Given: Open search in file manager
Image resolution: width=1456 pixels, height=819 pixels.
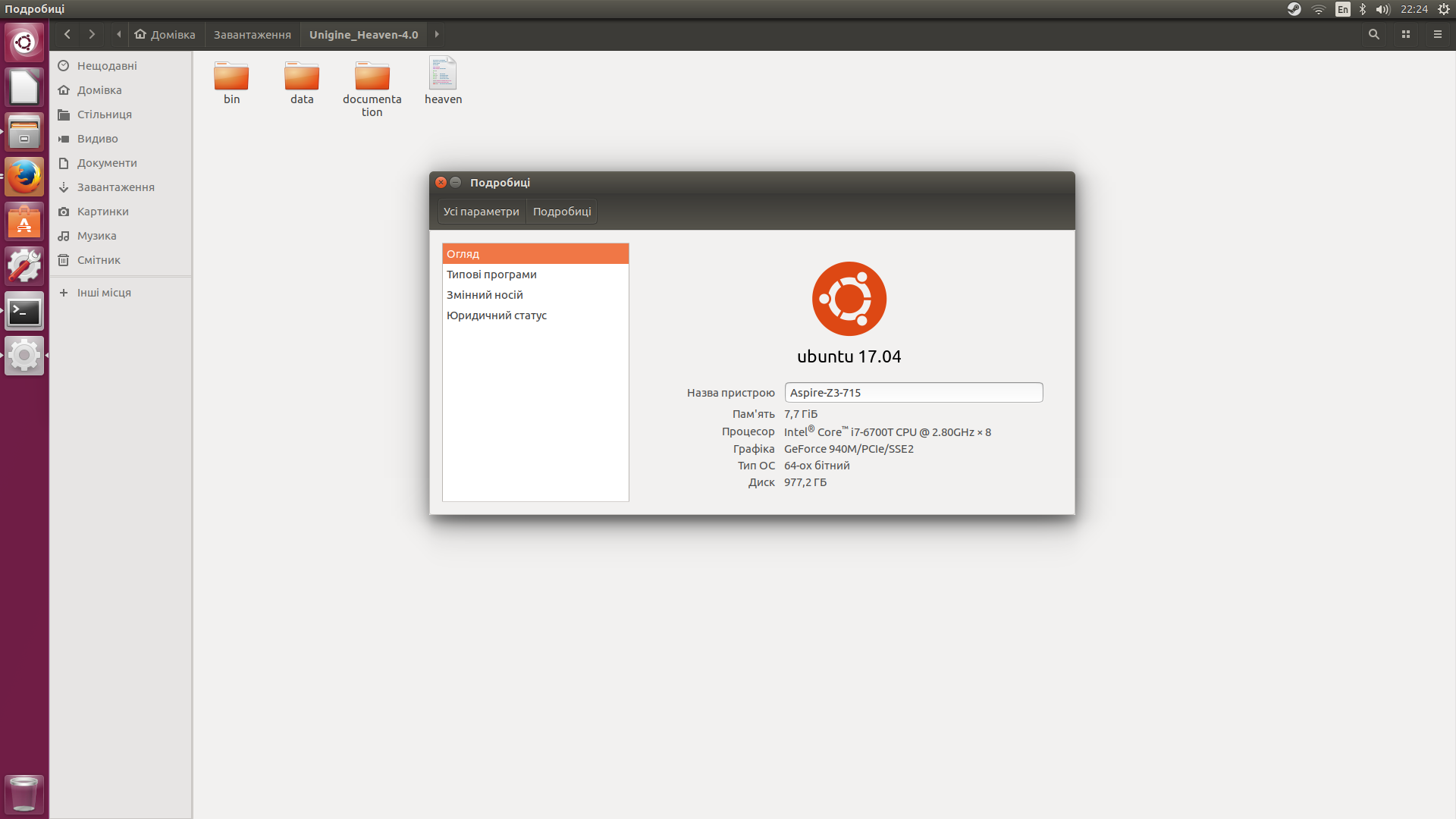Looking at the screenshot, I should pyautogui.click(x=1373, y=34).
